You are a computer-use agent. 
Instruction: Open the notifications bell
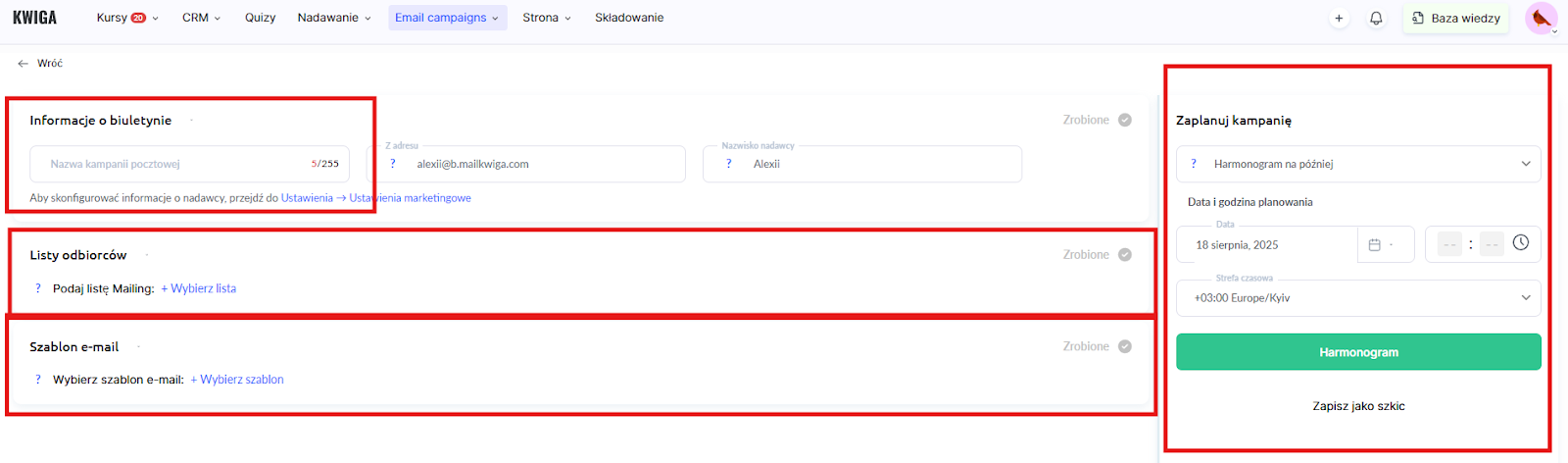(x=1376, y=18)
